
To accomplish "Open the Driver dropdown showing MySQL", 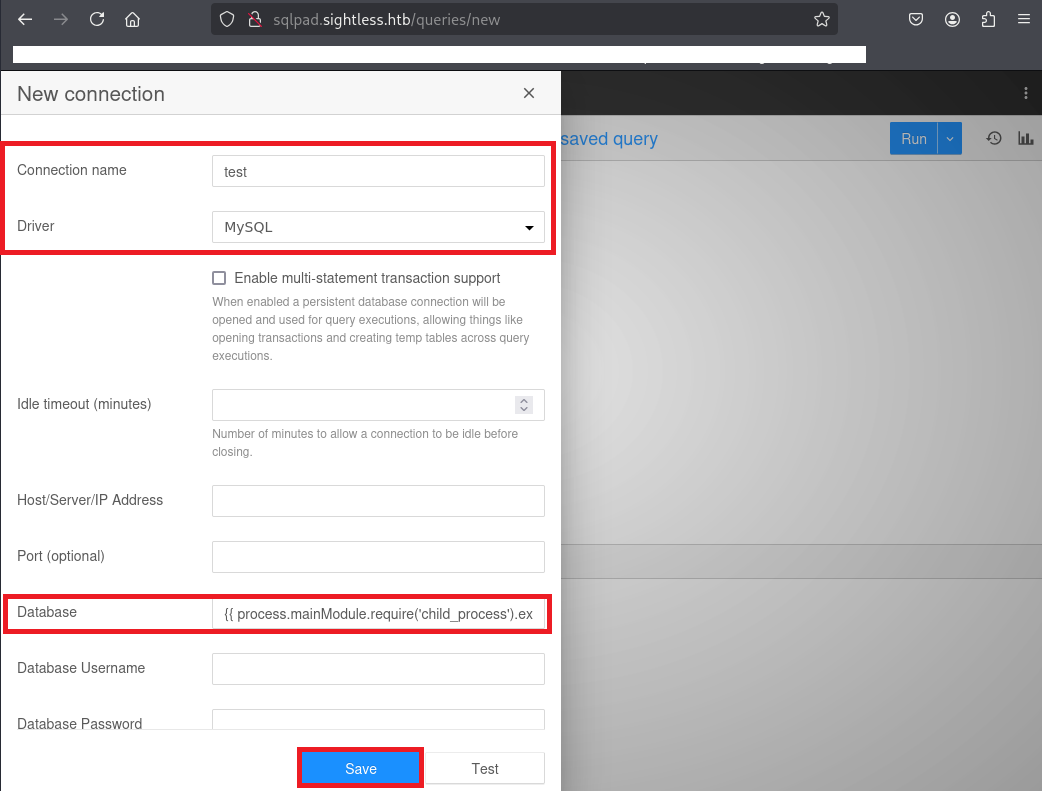I will click(x=378, y=227).
